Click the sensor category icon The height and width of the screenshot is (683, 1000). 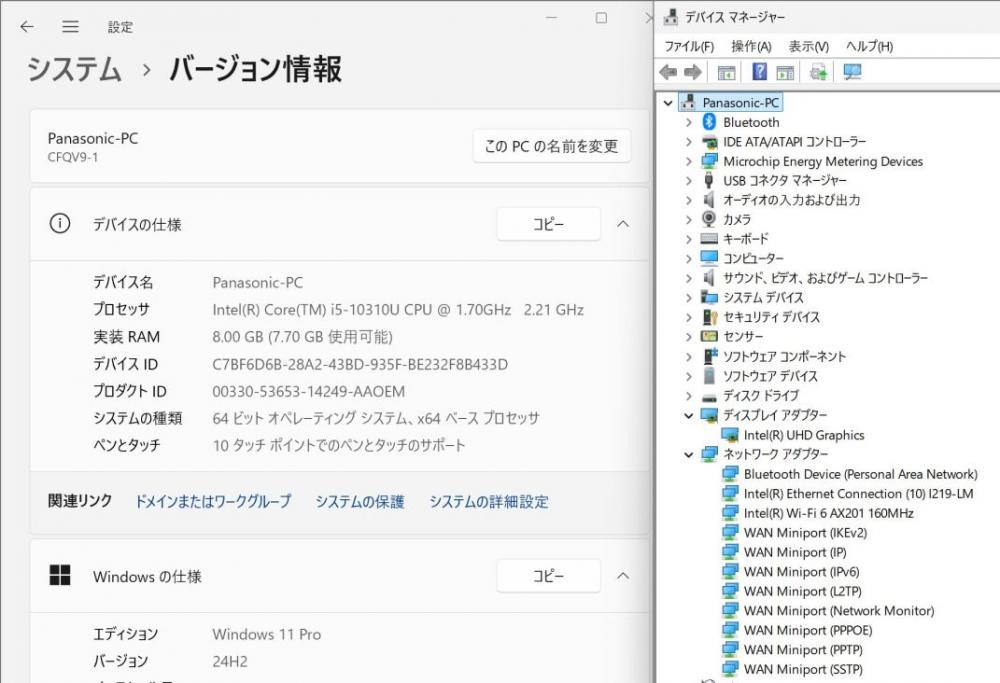pyautogui.click(x=709, y=336)
